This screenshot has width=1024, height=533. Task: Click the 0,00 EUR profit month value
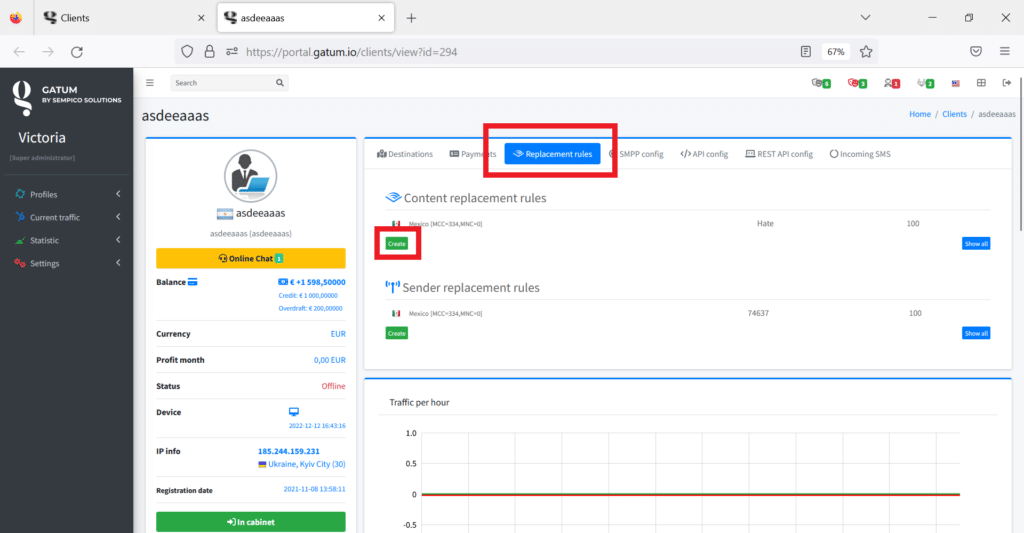[330, 360]
